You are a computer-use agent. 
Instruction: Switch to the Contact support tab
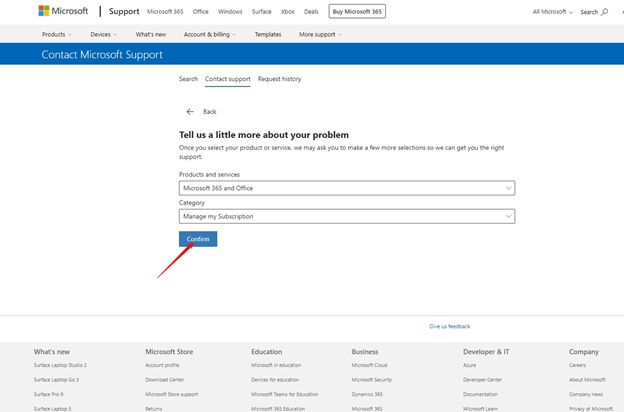[x=228, y=79]
